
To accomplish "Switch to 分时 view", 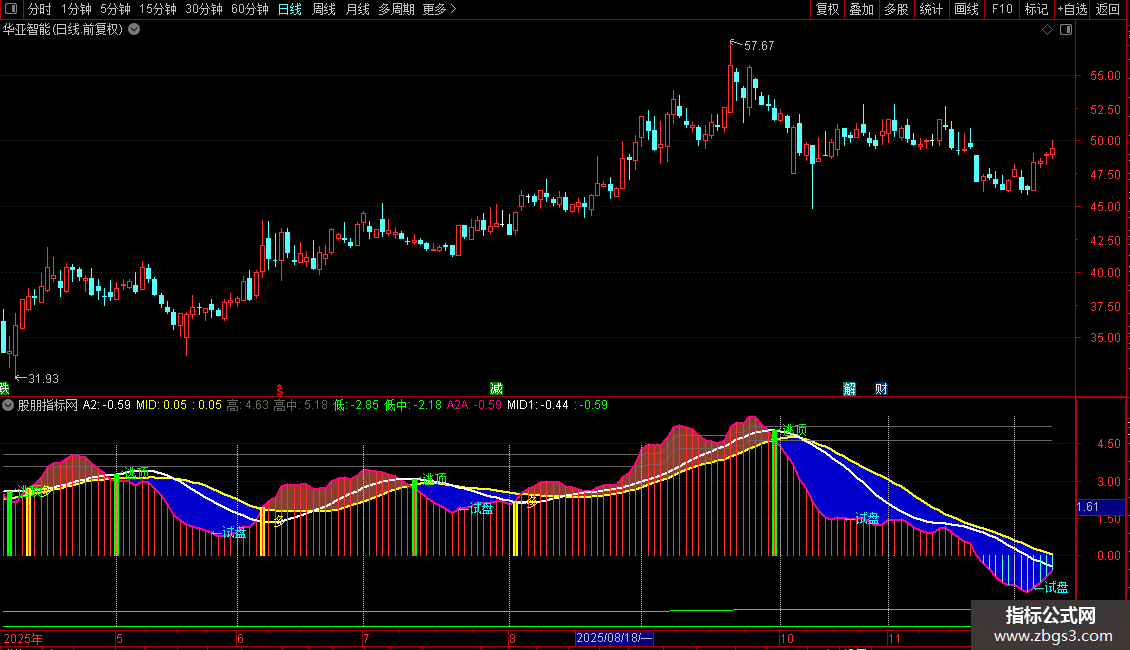I will click(40, 9).
